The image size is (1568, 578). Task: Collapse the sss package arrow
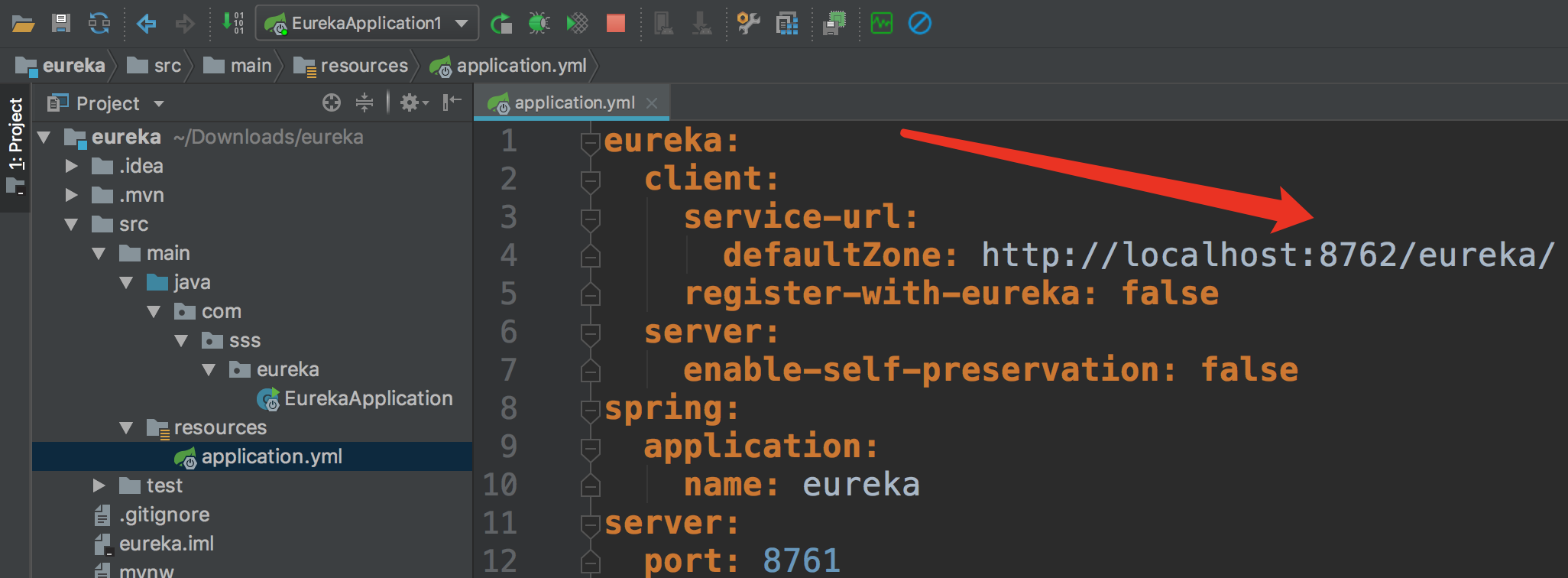[x=182, y=341]
